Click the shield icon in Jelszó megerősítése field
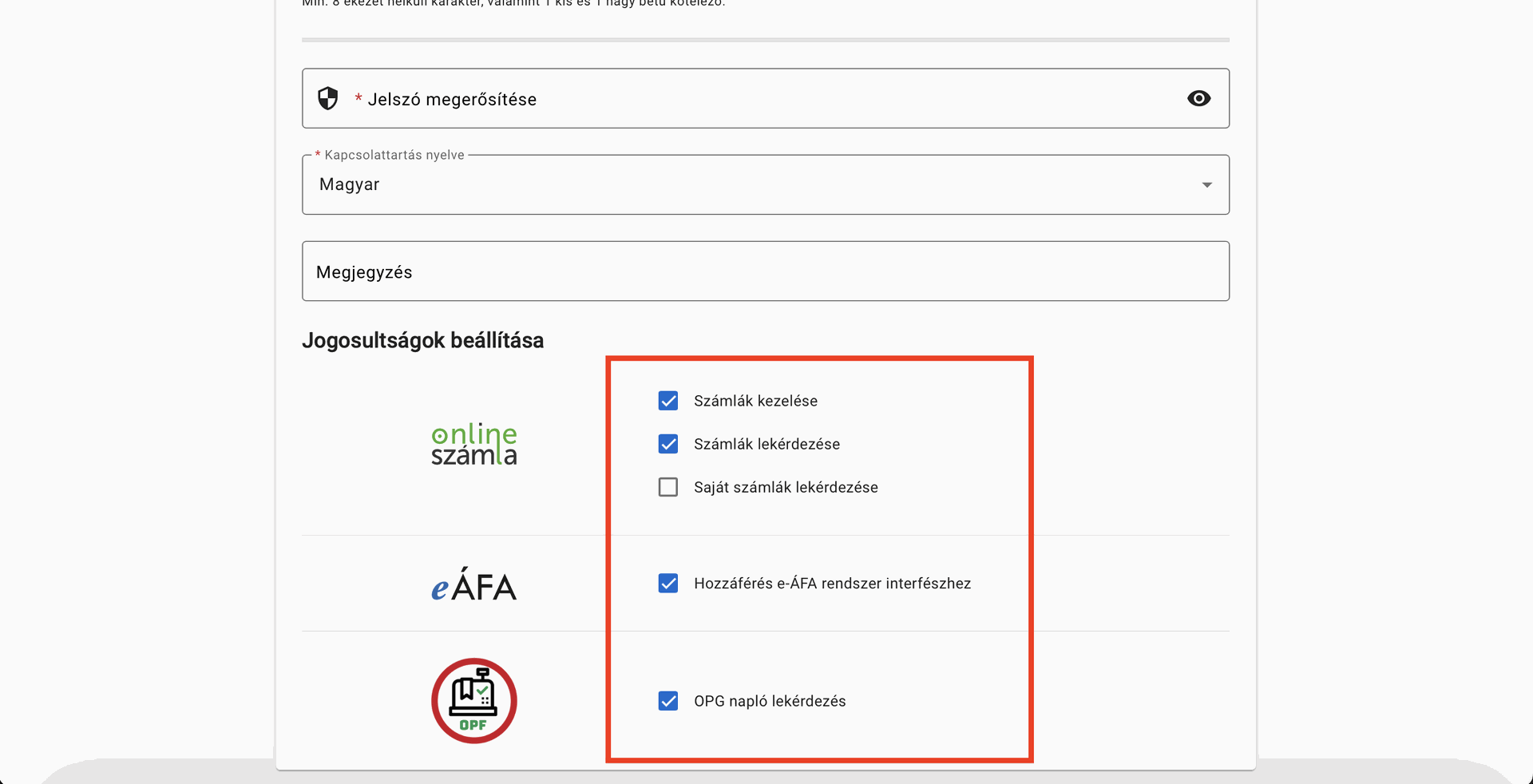Screen dimensions: 1533x784 pyautogui.click(x=328, y=98)
